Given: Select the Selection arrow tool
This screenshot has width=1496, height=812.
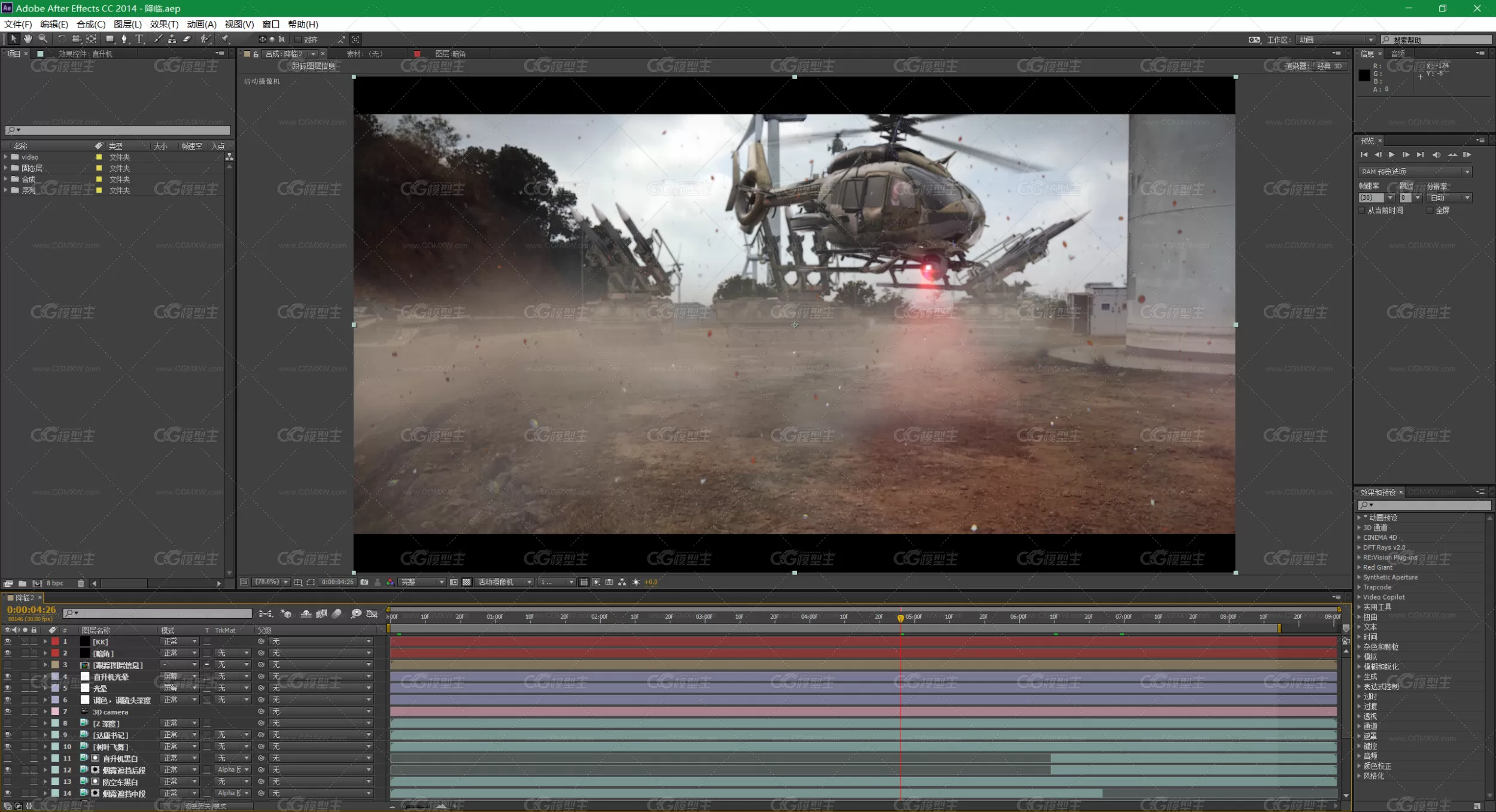Looking at the screenshot, I should point(13,39).
